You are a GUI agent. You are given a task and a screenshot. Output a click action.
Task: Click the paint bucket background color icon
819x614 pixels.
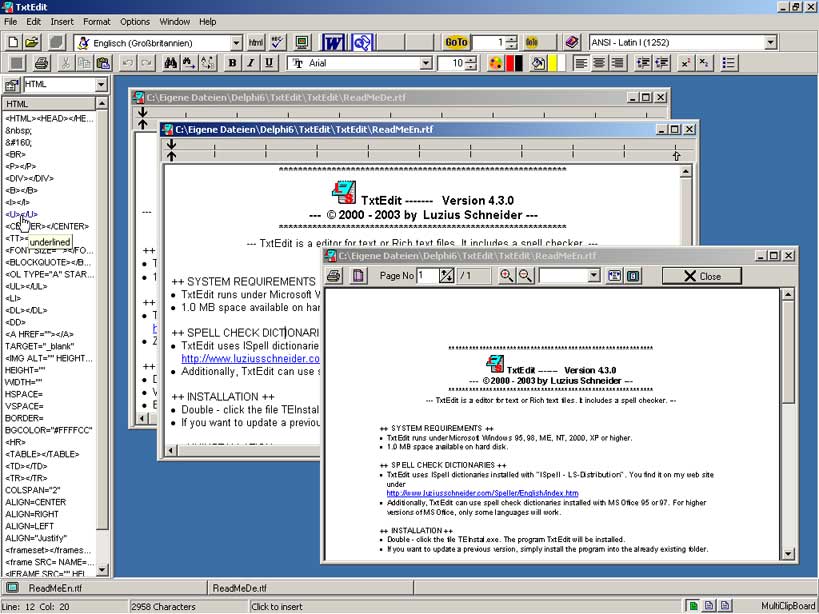[538, 64]
